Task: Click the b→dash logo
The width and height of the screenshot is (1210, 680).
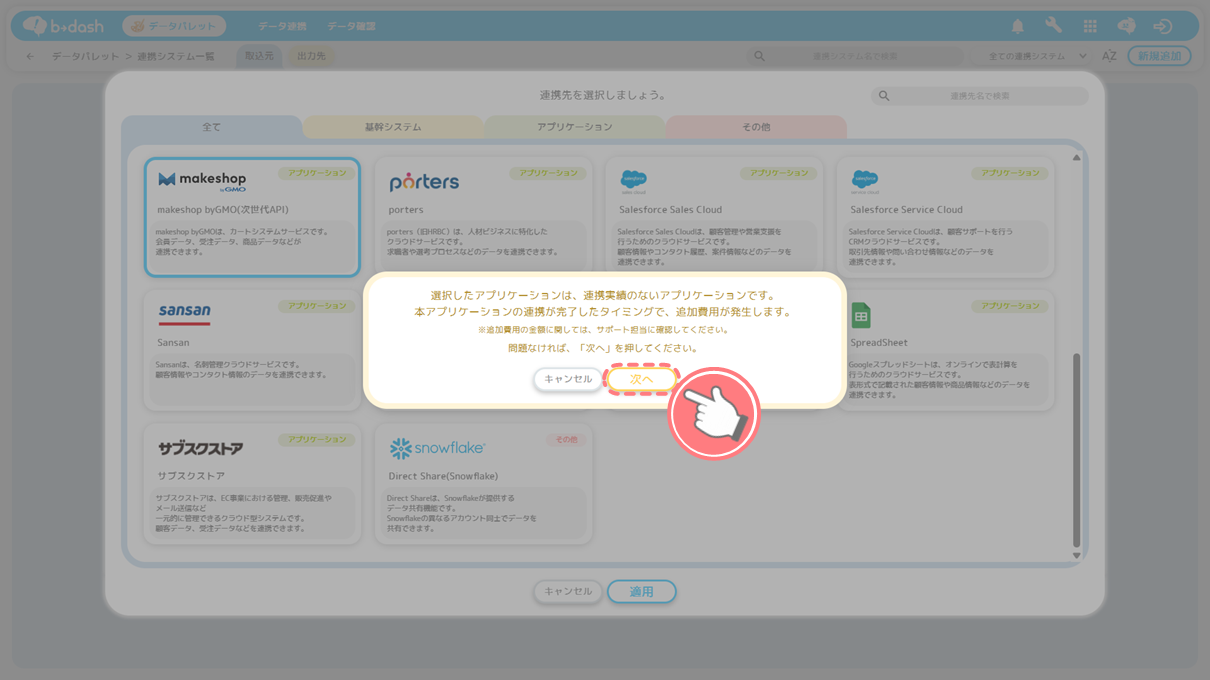Action: coord(64,26)
